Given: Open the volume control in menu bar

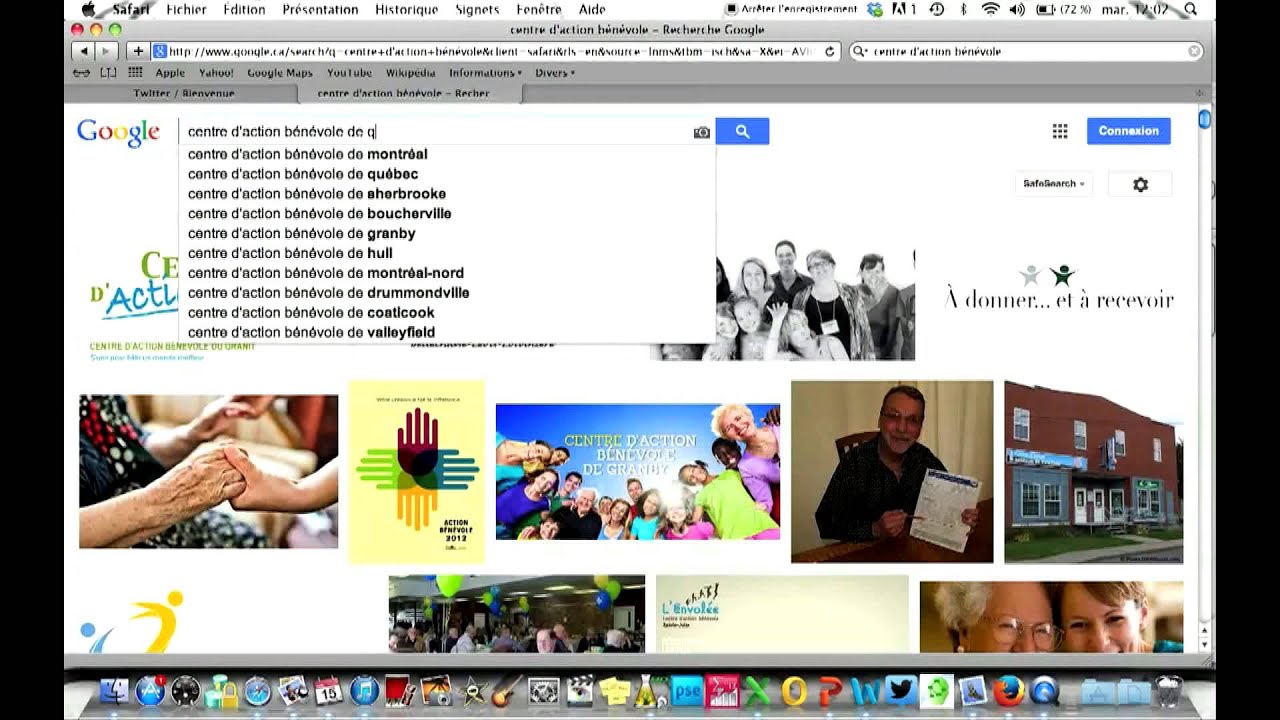Looking at the screenshot, I should [1017, 9].
